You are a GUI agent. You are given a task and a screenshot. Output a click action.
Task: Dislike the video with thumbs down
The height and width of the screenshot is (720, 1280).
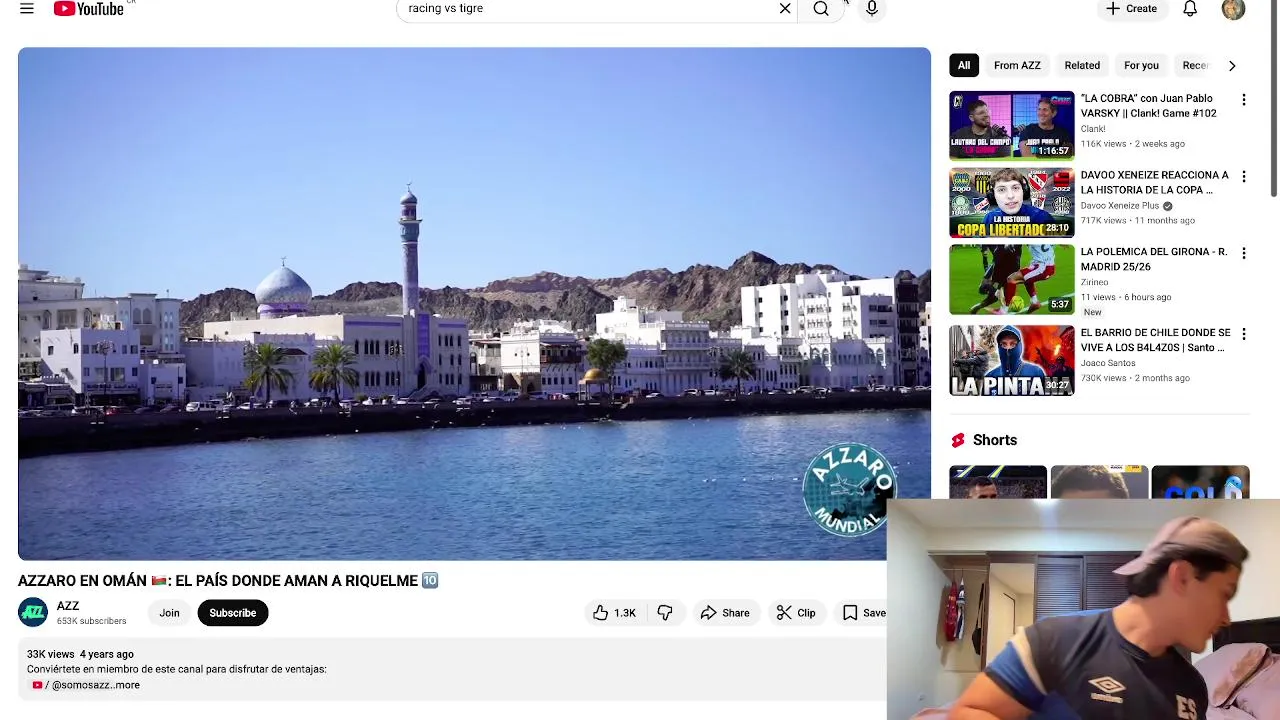665,613
